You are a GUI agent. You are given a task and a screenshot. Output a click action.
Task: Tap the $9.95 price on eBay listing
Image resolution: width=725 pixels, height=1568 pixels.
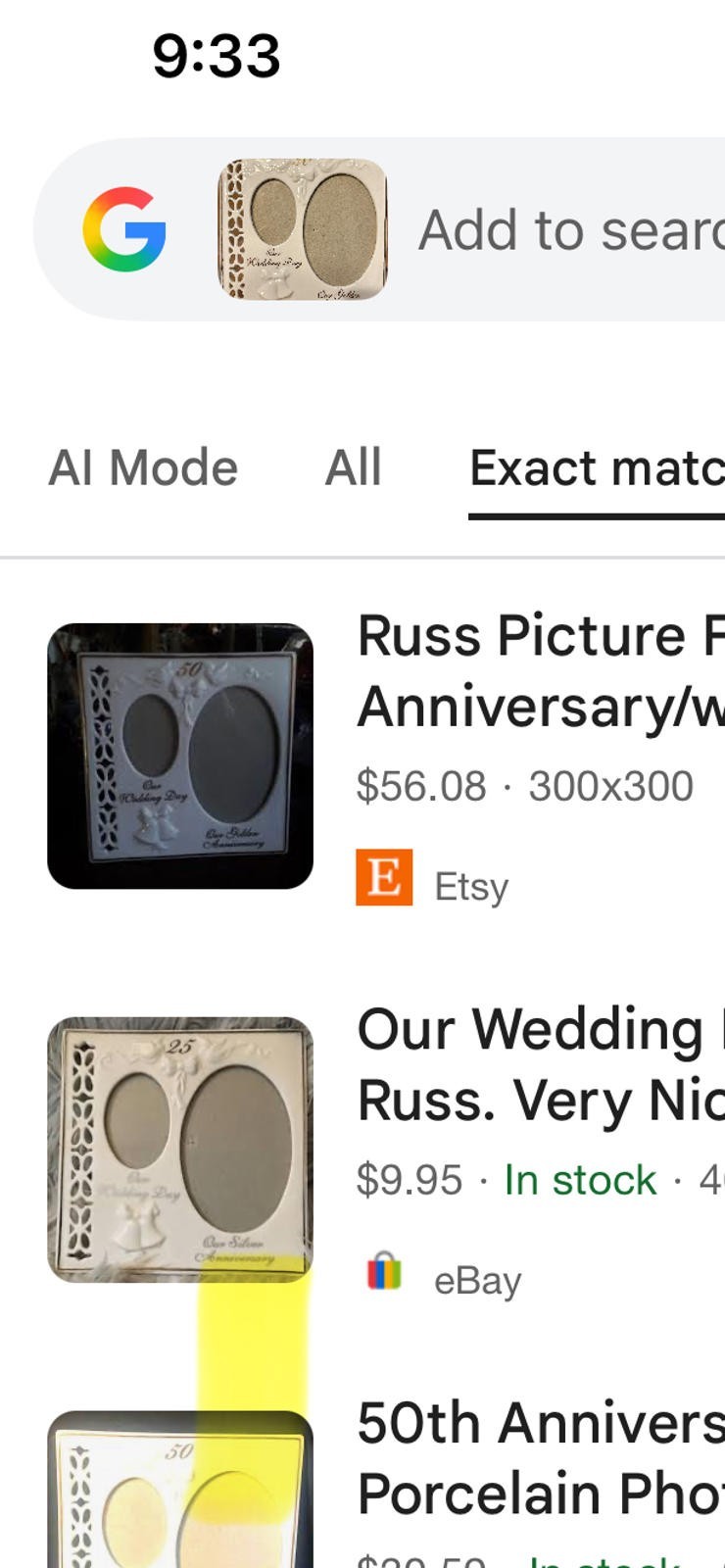click(x=410, y=1180)
